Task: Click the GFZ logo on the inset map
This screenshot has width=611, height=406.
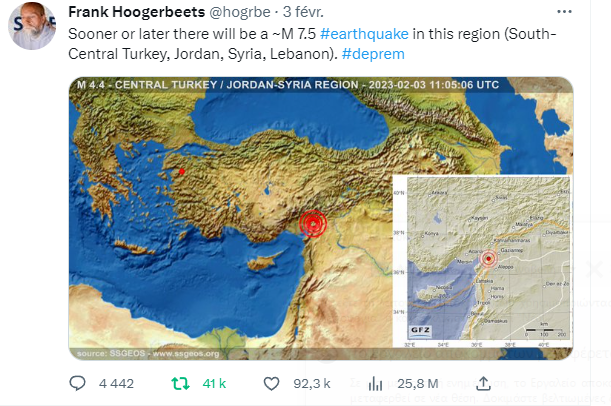Action: coord(423,330)
